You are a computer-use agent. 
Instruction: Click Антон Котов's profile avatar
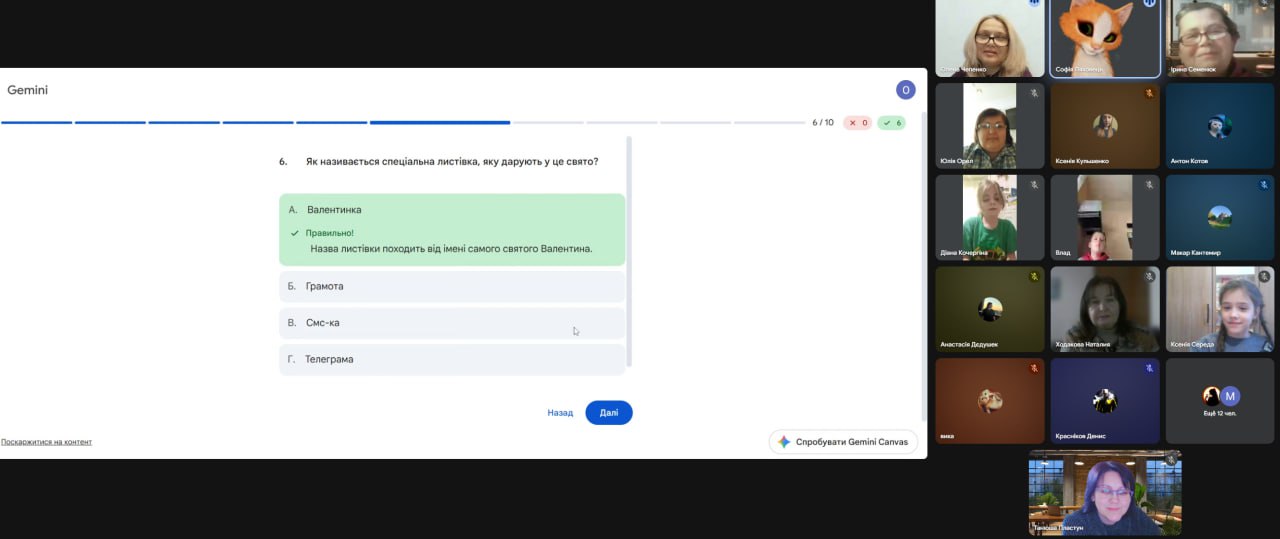(1219, 126)
